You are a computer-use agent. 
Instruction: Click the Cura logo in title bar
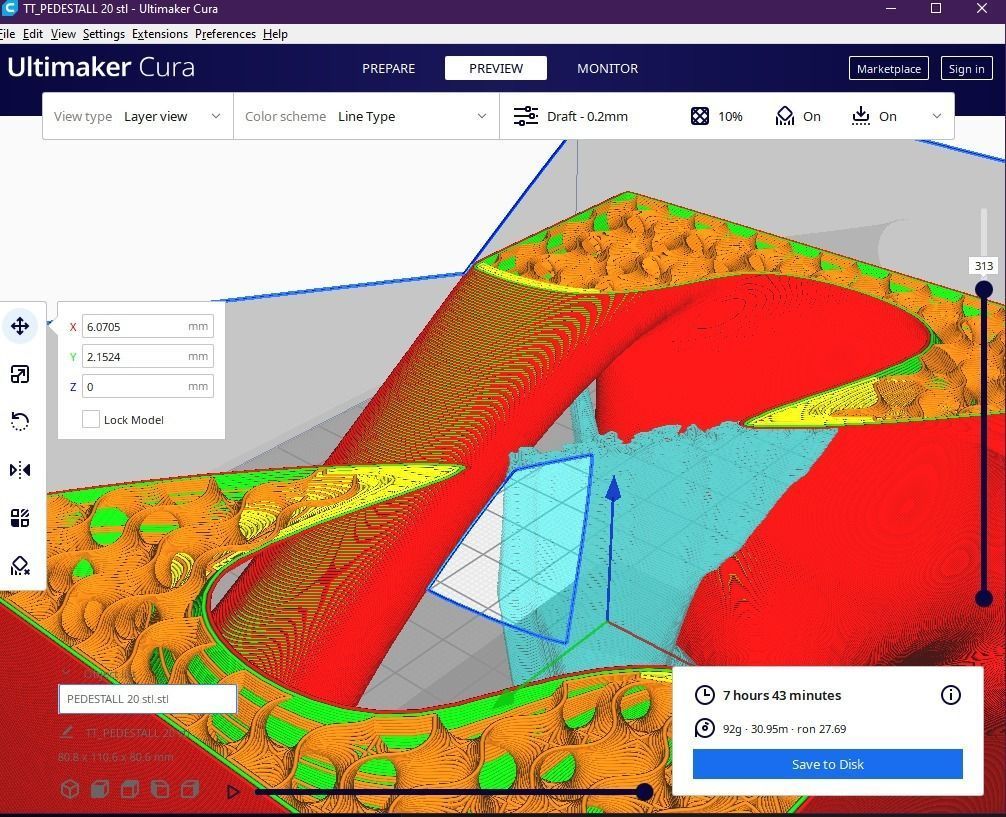coord(9,8)
